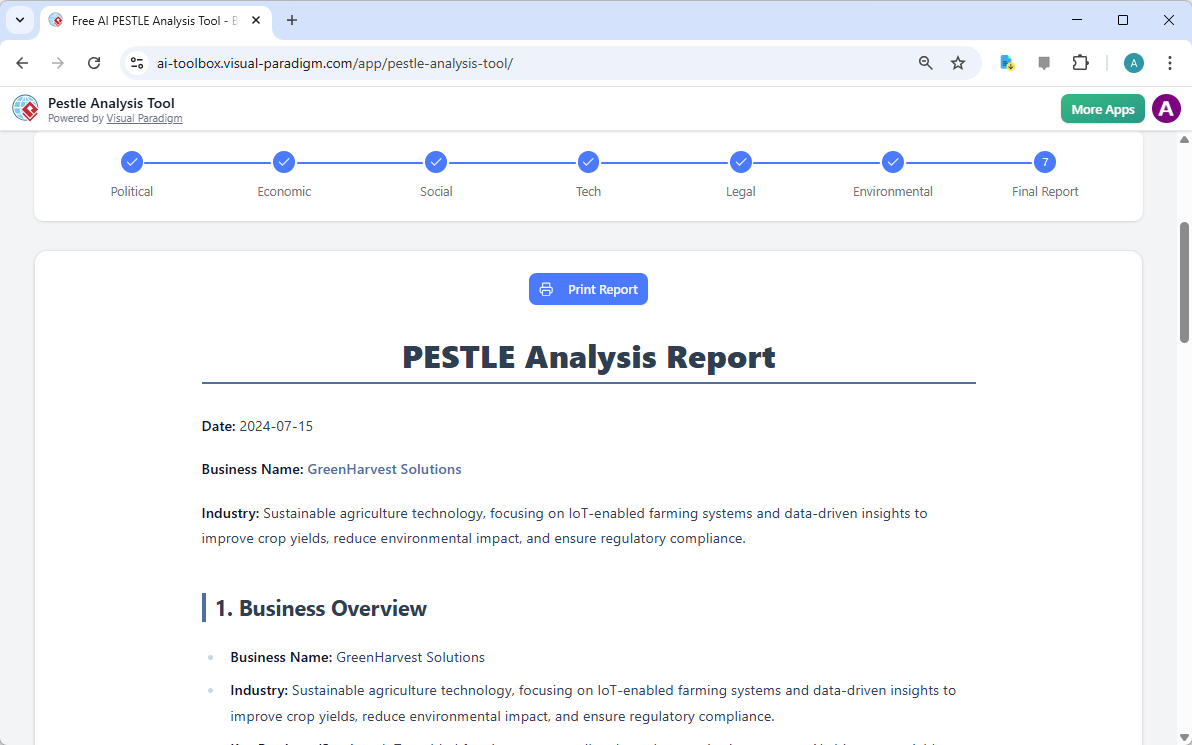Click the browser extensions puzzle icon

pyautogui.click(x=1081, y=62)
